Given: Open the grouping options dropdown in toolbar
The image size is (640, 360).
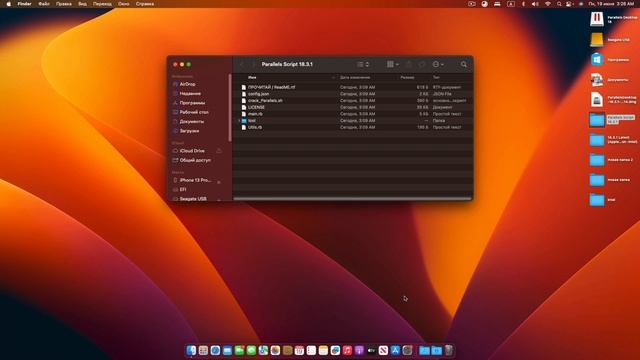Looking at the screenshot, I should point(393,64).
